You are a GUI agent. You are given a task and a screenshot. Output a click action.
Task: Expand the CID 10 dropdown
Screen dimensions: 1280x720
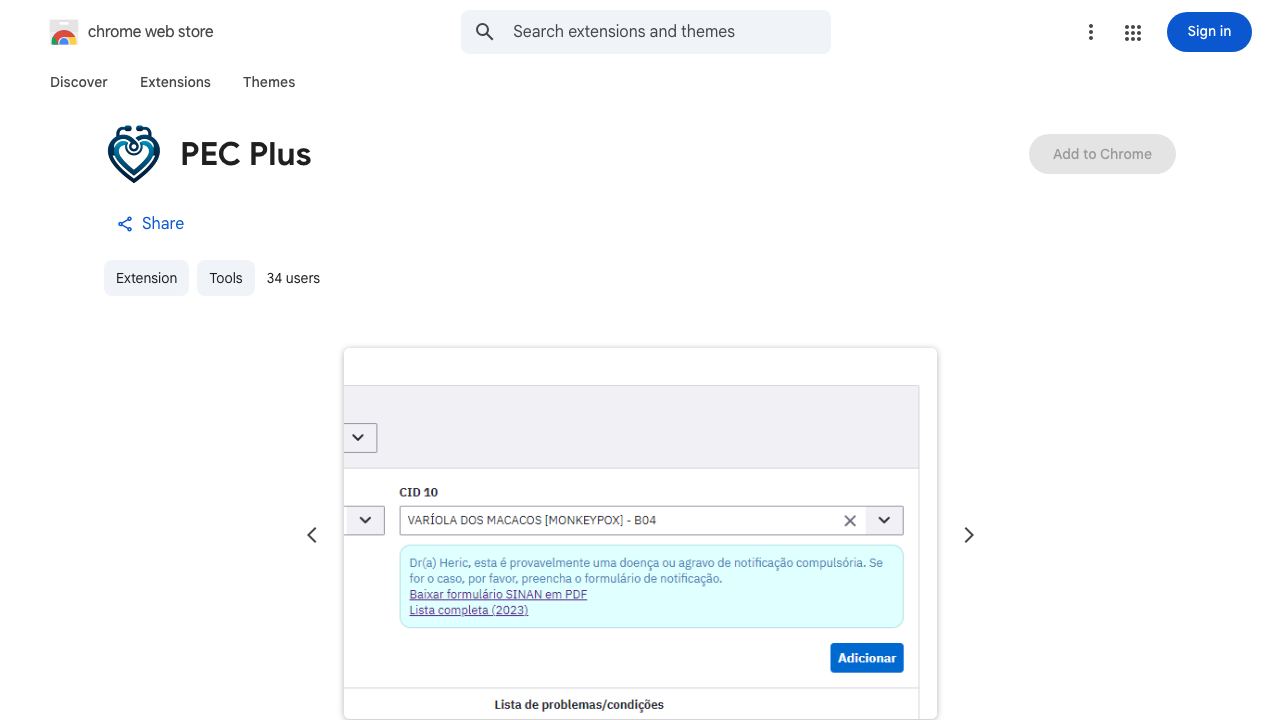[884, 520]
